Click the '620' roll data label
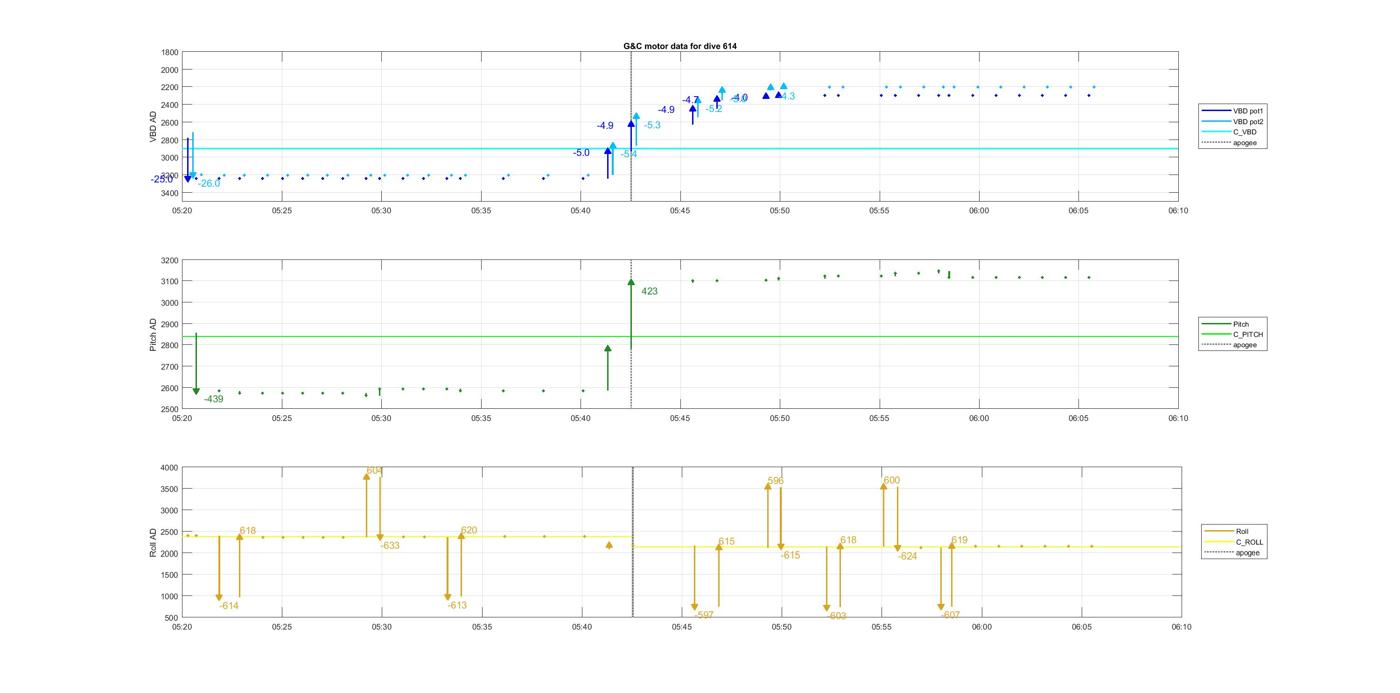The height and width of the screenshot is (693, 1400). pos(469,531)
